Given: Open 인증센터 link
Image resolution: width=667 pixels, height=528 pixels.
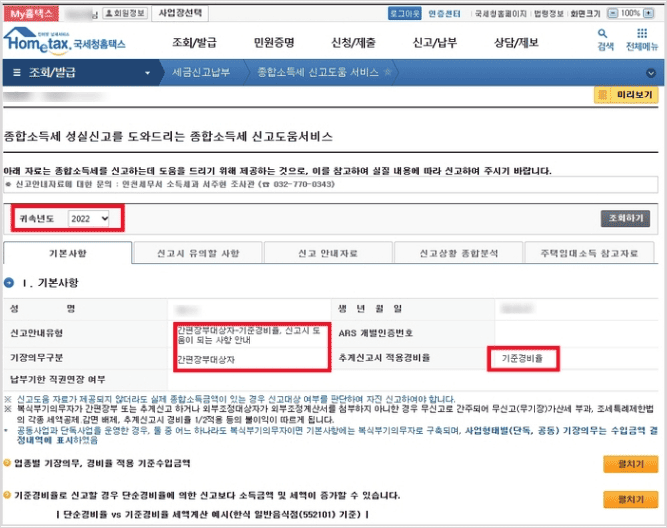Looking at the screenshot, I should click(x=445, y=14).
